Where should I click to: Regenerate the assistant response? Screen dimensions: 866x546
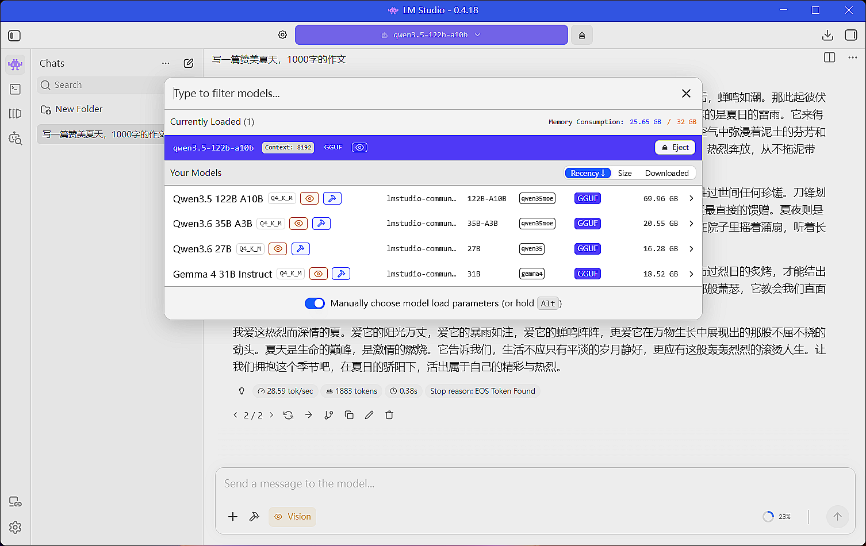tap(288, 415)
